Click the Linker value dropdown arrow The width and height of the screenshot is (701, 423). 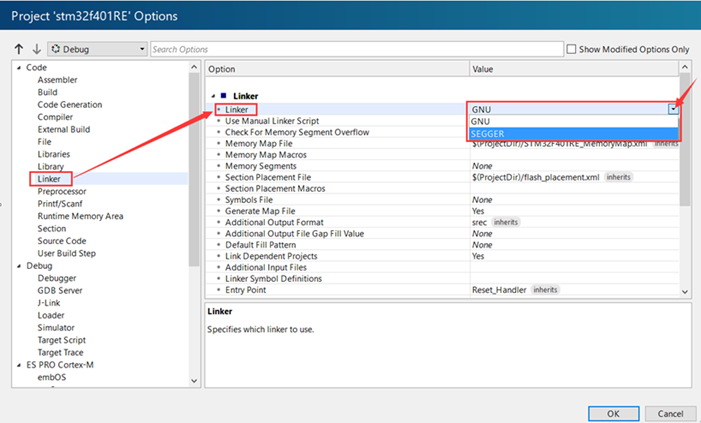coord(673,109)
